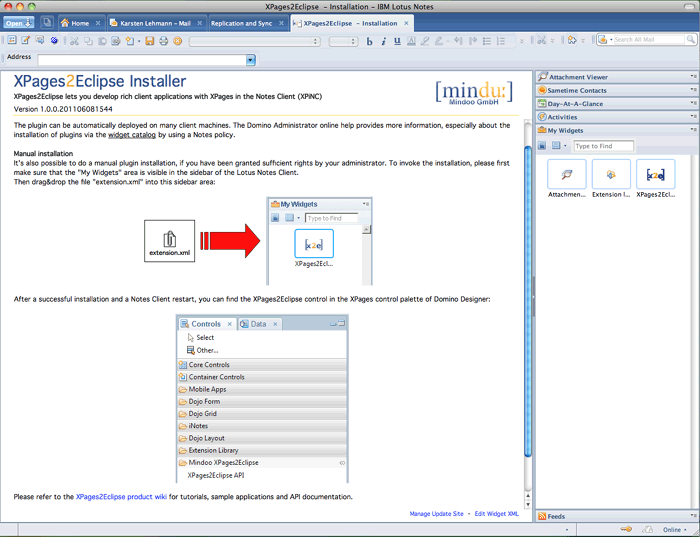Open the new document icon dropdown arrow
This screenshot has height=537, width=700.
click(x=139, y=42)
